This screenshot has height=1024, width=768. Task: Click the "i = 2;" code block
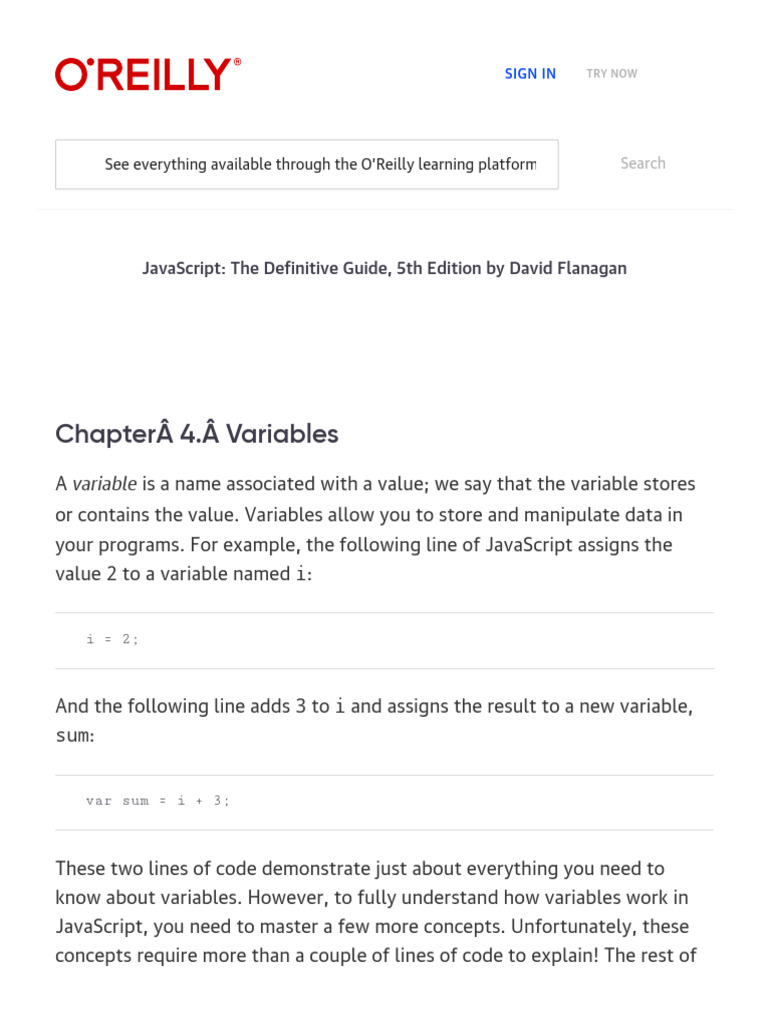tap(113, 640)
